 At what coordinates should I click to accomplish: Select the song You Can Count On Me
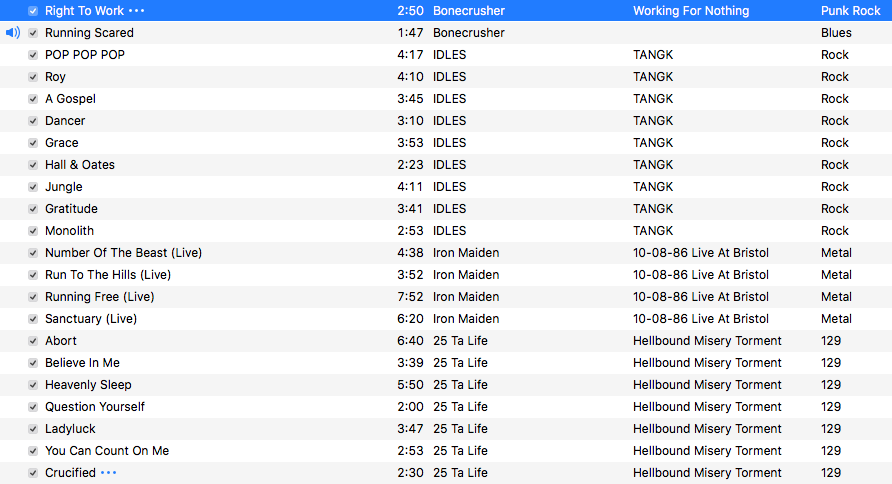(x=107, y=451)
